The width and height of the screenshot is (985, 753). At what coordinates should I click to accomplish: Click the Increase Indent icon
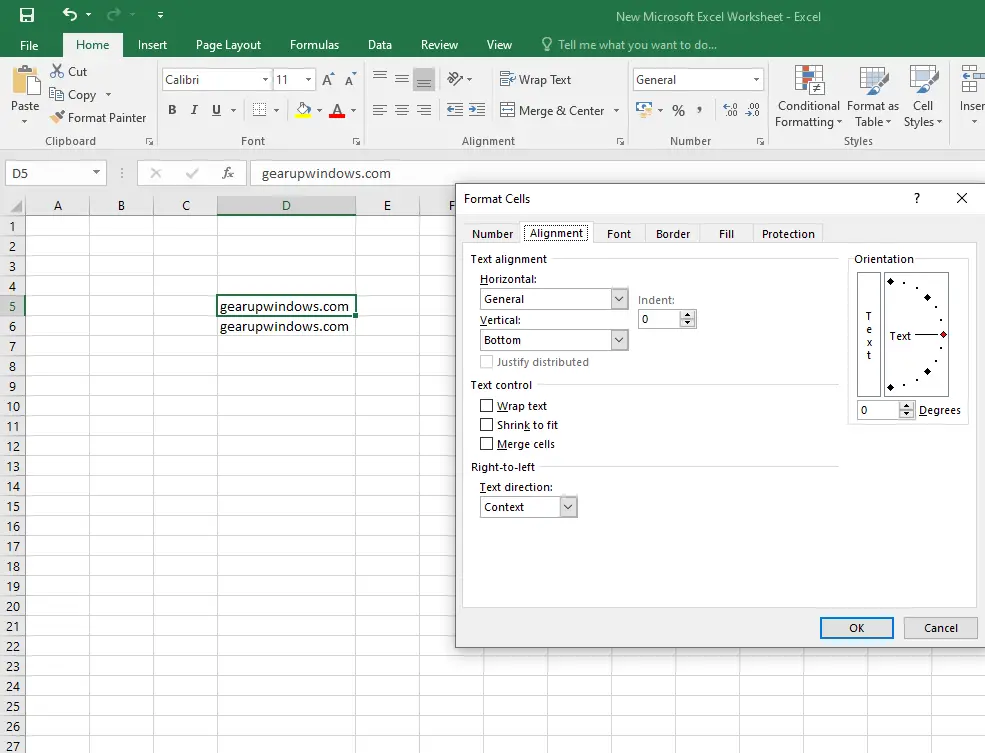point(477,111)
